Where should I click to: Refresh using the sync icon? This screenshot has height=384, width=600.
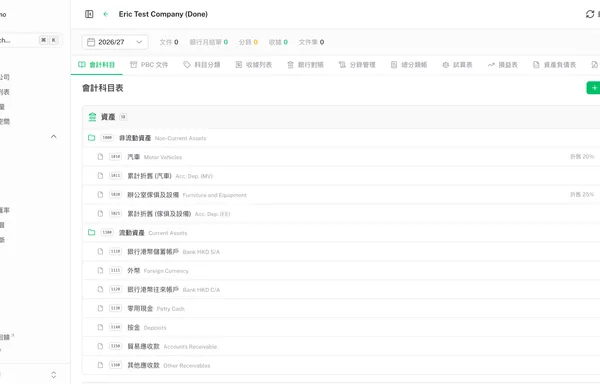[x=590, y=14]
